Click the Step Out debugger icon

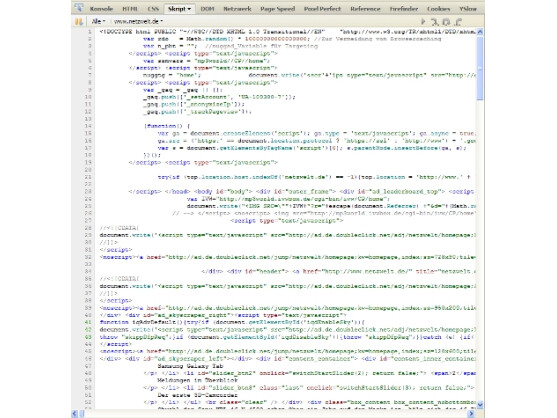coord(458,22)
